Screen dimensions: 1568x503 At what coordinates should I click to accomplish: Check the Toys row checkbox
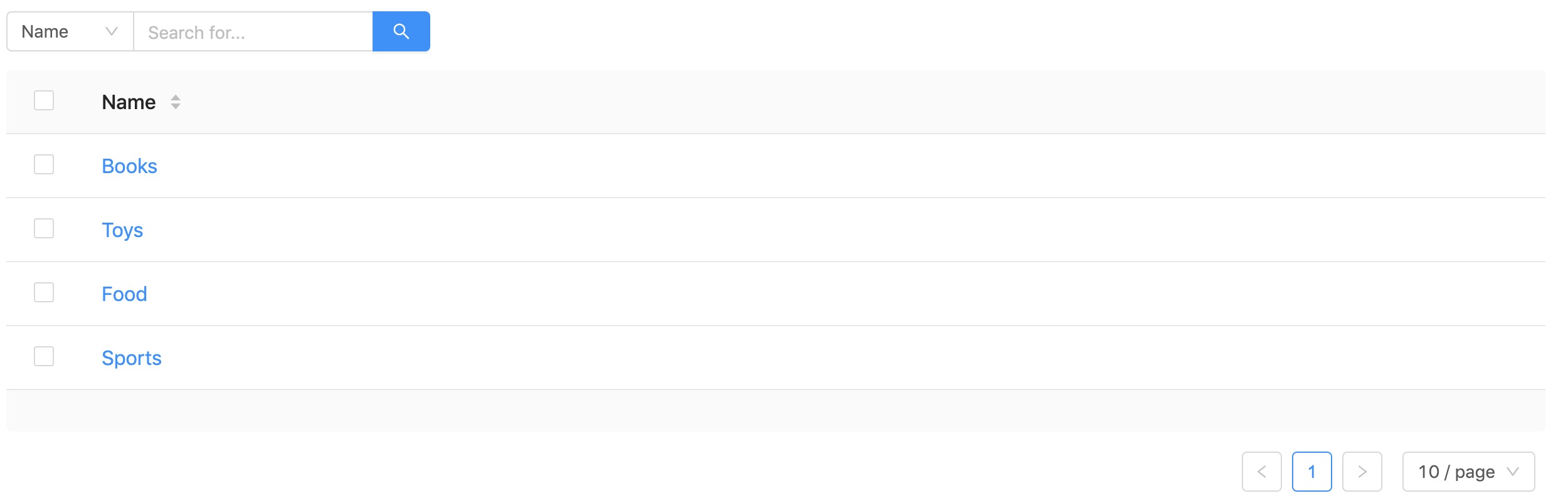[44, 228]
